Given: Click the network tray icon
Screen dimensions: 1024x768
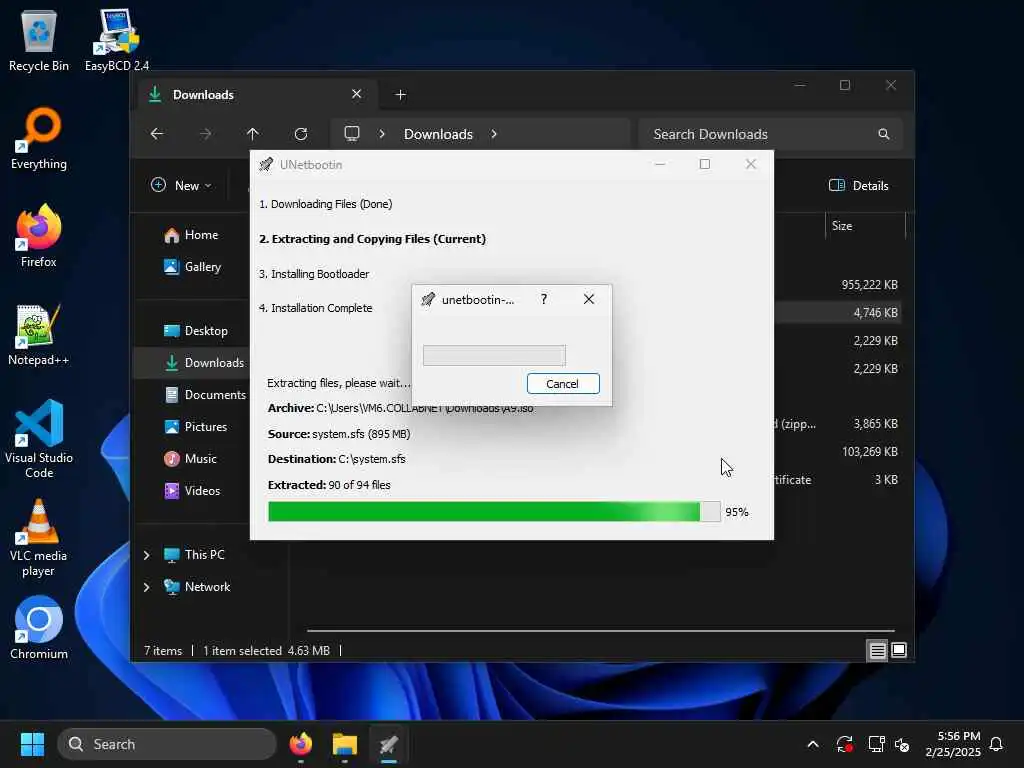Looking at the screenshot, I should [876, 744].
